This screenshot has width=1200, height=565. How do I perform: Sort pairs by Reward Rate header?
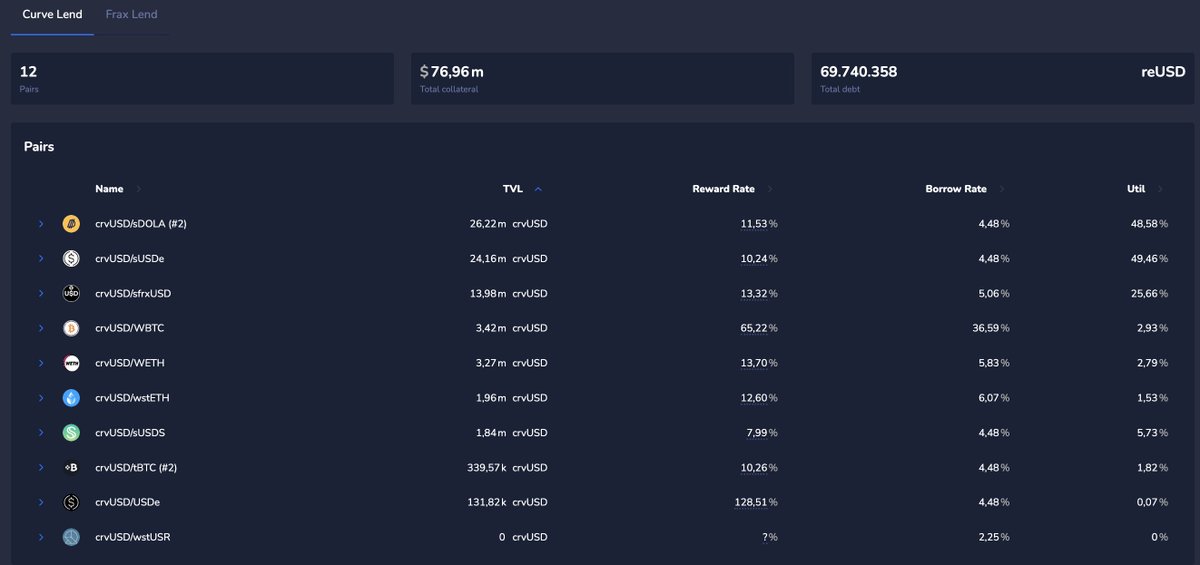click(x=723, y=189)
